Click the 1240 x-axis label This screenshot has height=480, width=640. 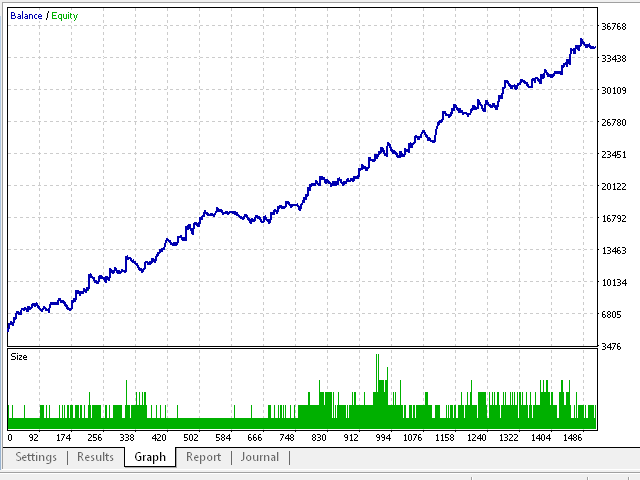(477, 438)
